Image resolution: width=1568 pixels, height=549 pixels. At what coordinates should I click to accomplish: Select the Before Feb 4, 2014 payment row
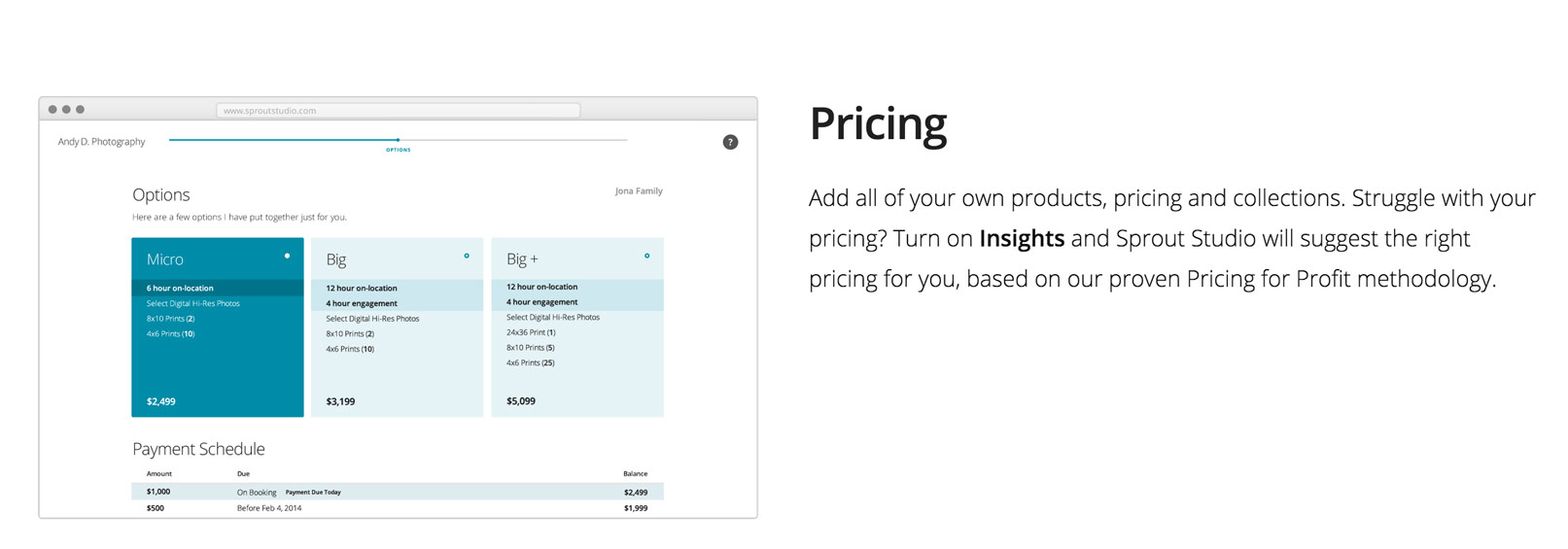tap(398, 508)
